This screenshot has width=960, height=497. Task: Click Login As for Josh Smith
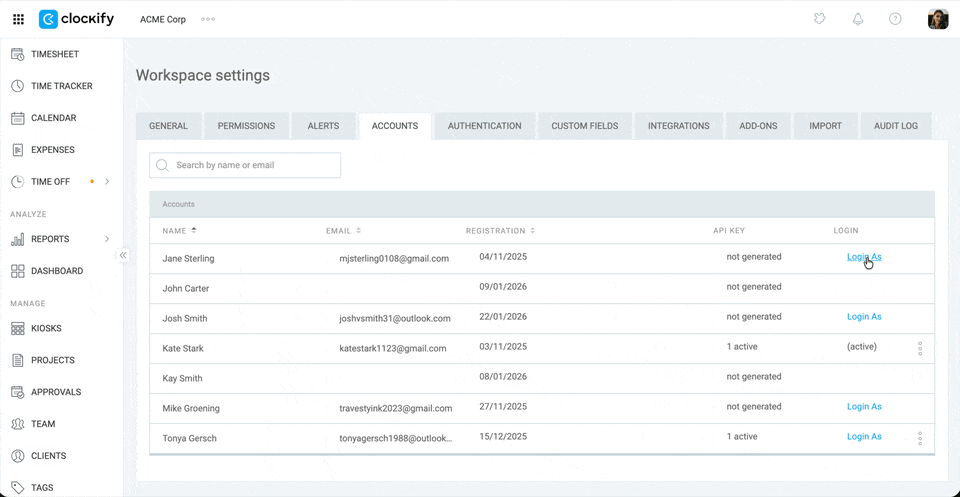click(x=863, y=317)
